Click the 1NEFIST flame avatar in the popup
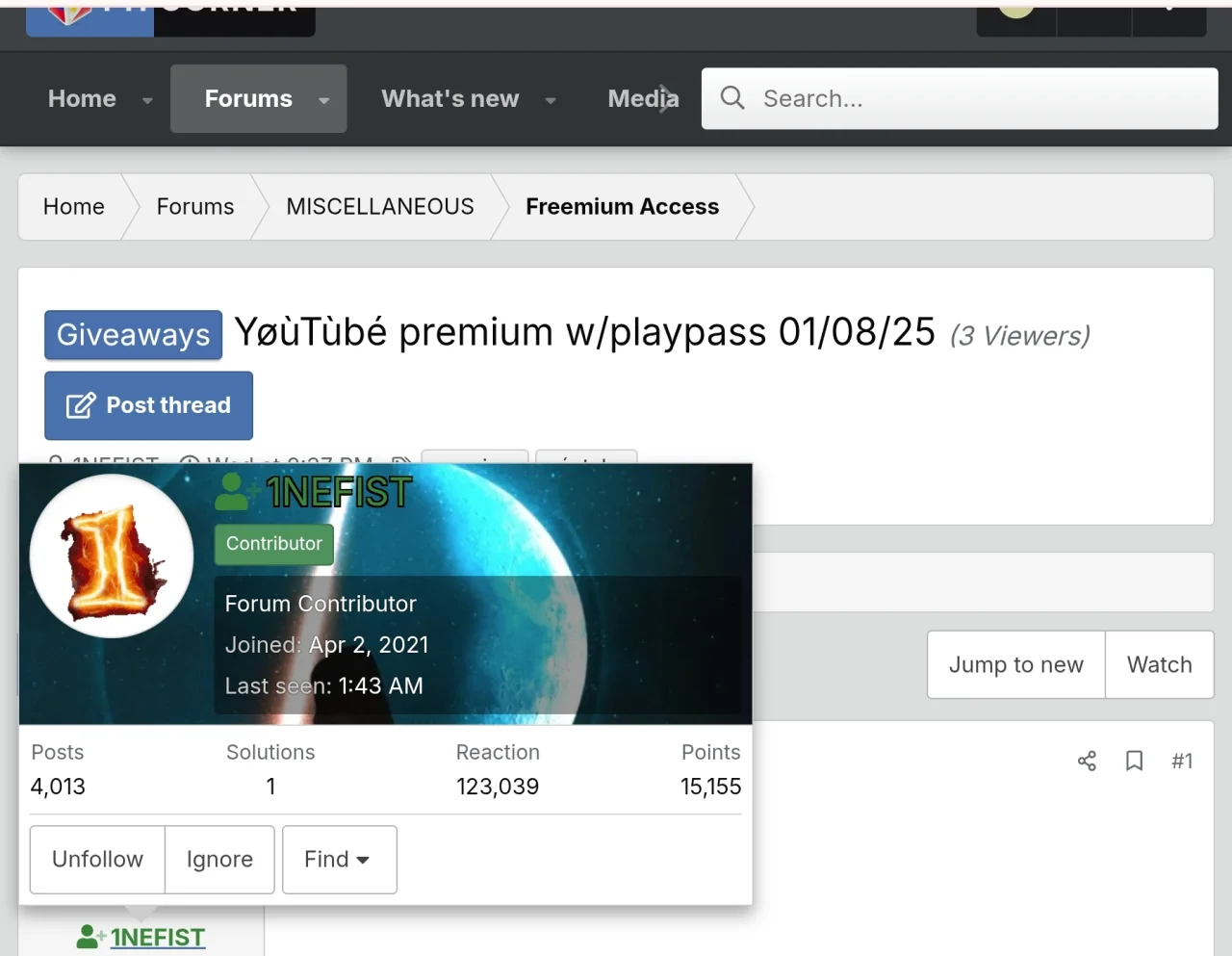 click(x=112, y=556)
